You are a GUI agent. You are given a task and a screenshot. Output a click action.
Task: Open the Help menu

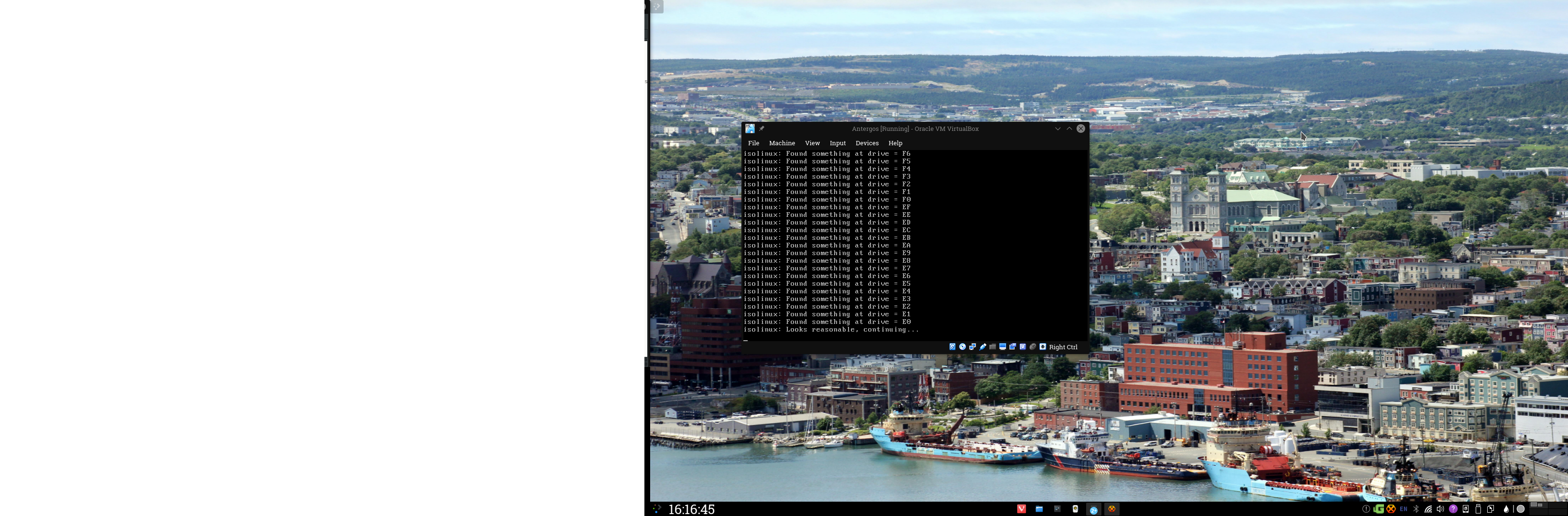tap(895, 143)
